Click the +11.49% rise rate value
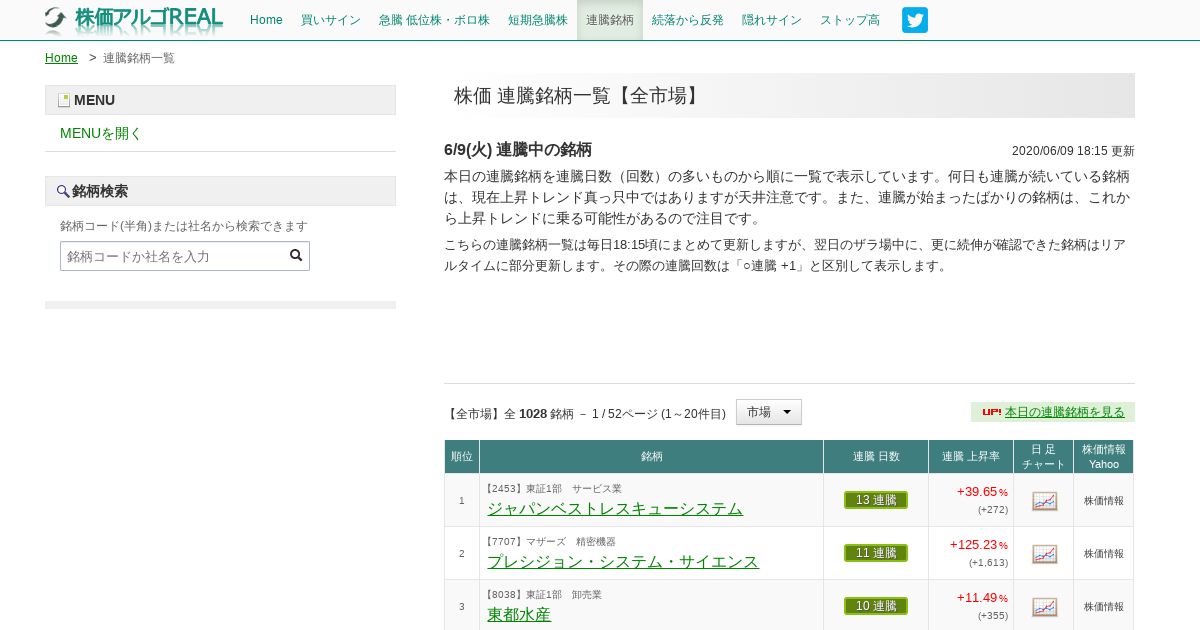Image resolution: width=1200 pixels, height=630 pixels. pos(982,598)
